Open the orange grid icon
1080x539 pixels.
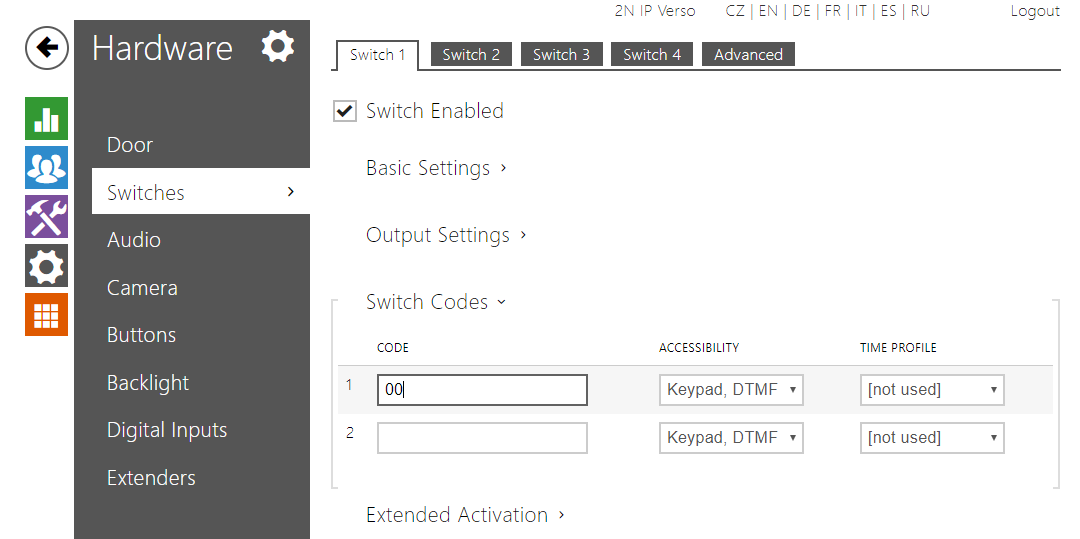click(x=46, y=314)
